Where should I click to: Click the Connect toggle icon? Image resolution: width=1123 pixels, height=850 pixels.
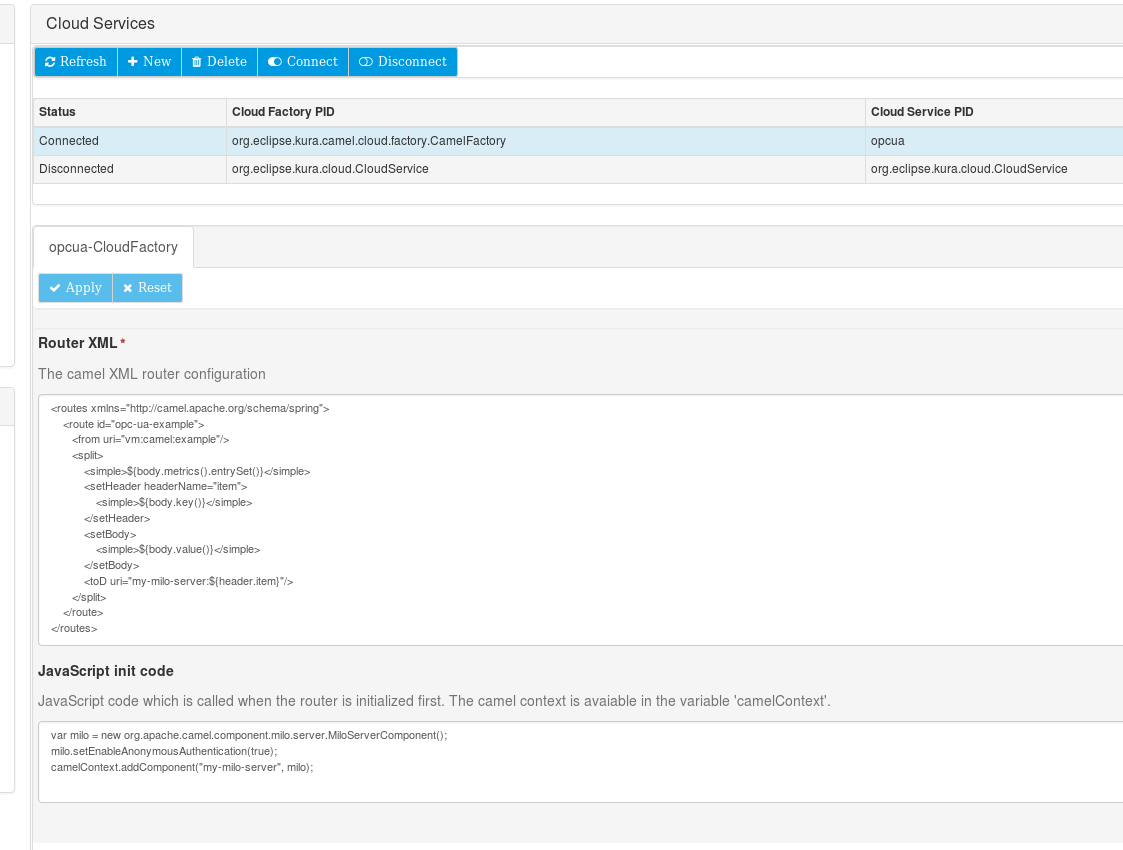click(275, 62)
